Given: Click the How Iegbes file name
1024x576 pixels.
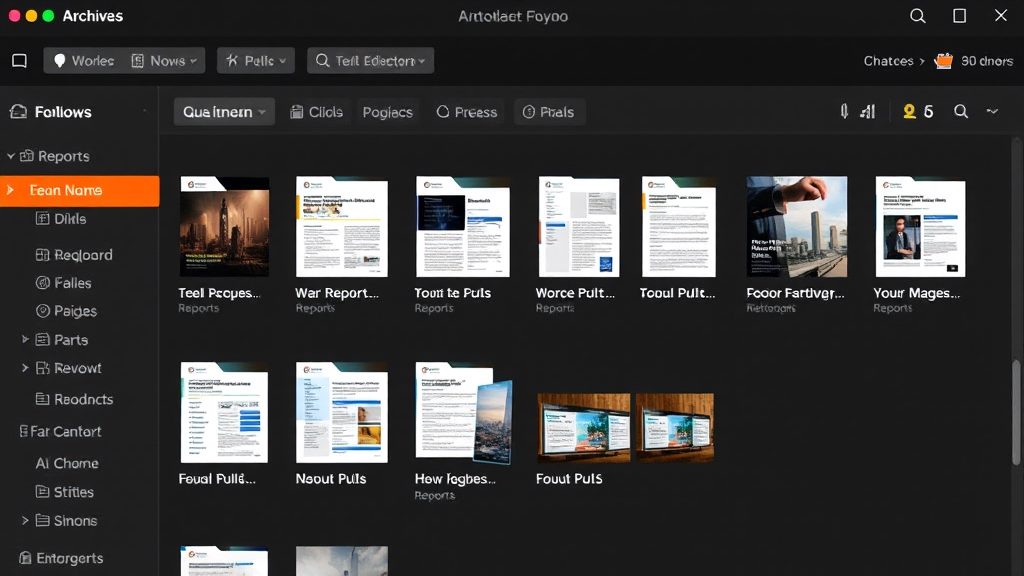Looking at the screenshot, I should click(x=455, y=479).
